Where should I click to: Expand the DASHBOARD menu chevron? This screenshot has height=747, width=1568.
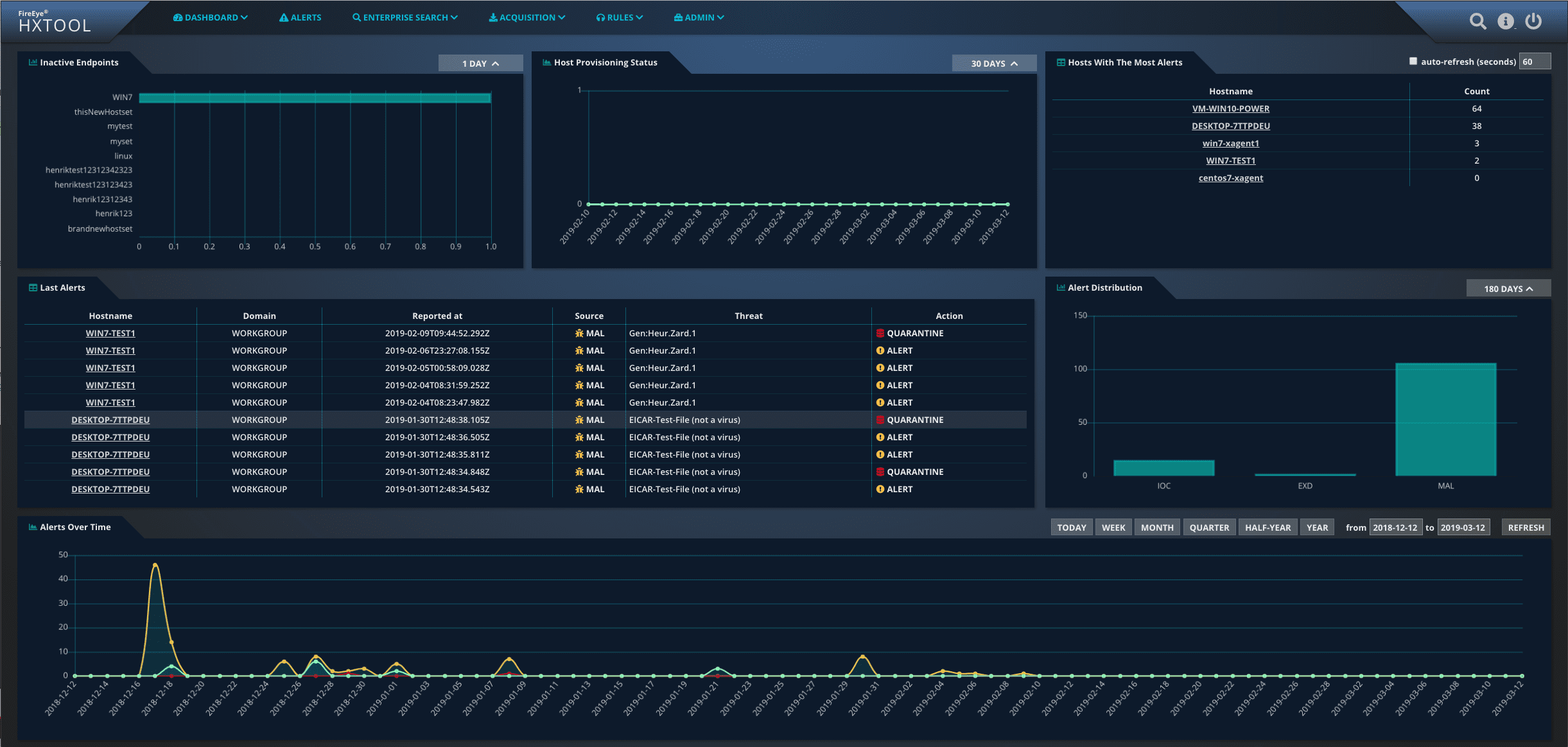tap(245, 17)
